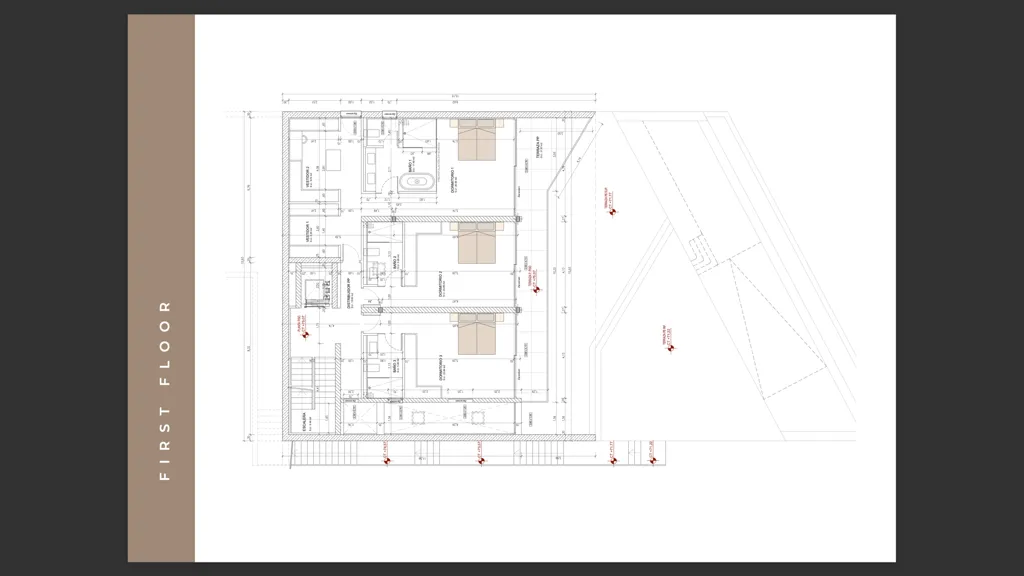This screenshot has height=576, width=1024.
Task: Click the FIRST FLOOR sidebar title
Action: pyautogui.click(x=165, y=391)
